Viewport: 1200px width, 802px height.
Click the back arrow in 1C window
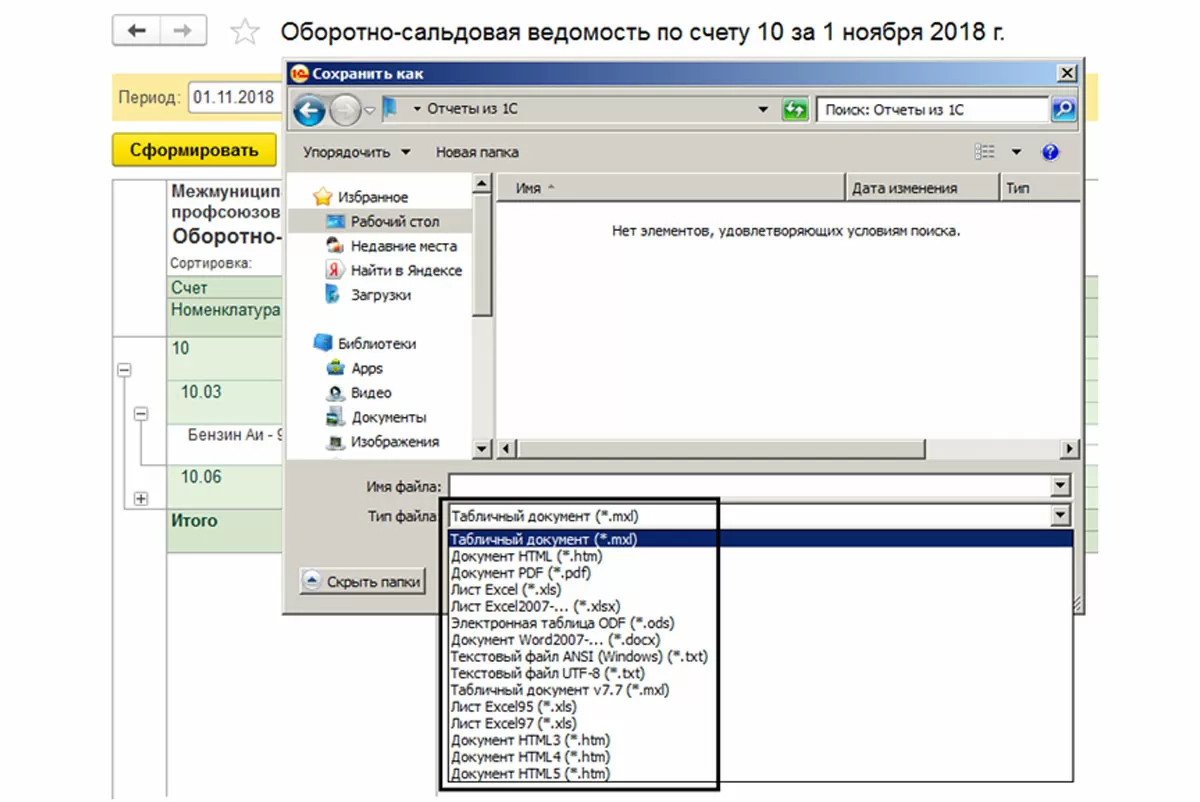click(137, 32)
